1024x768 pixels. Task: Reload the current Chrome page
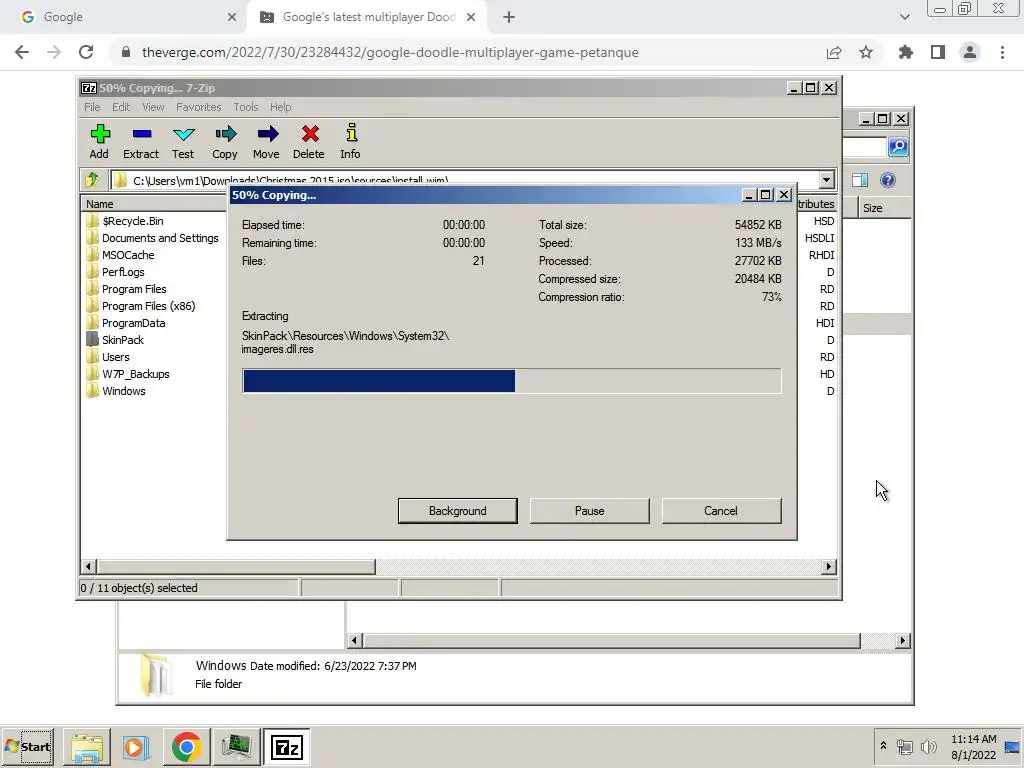coord(86,52)
